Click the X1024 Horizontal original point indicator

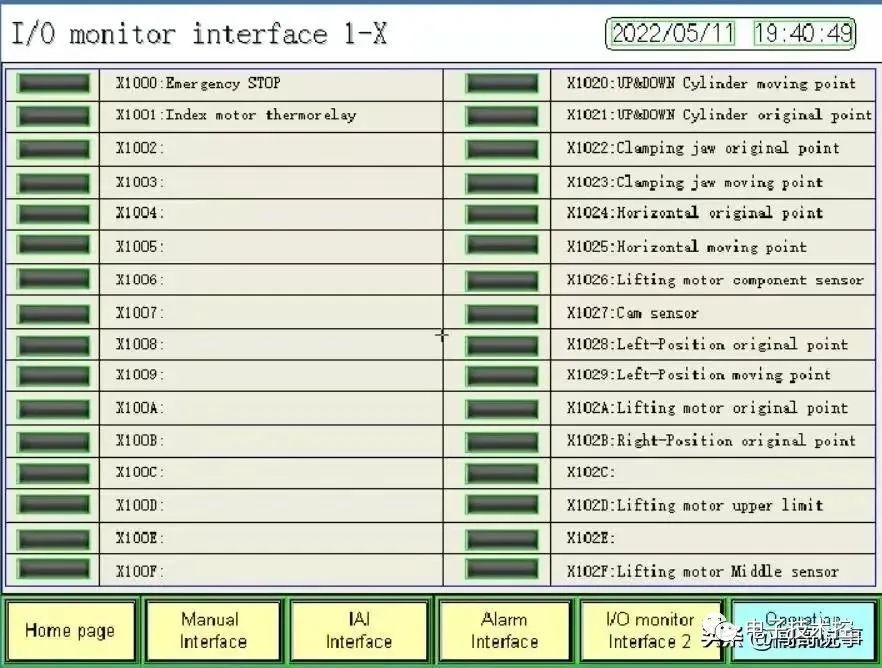click(x=501, y=214)
